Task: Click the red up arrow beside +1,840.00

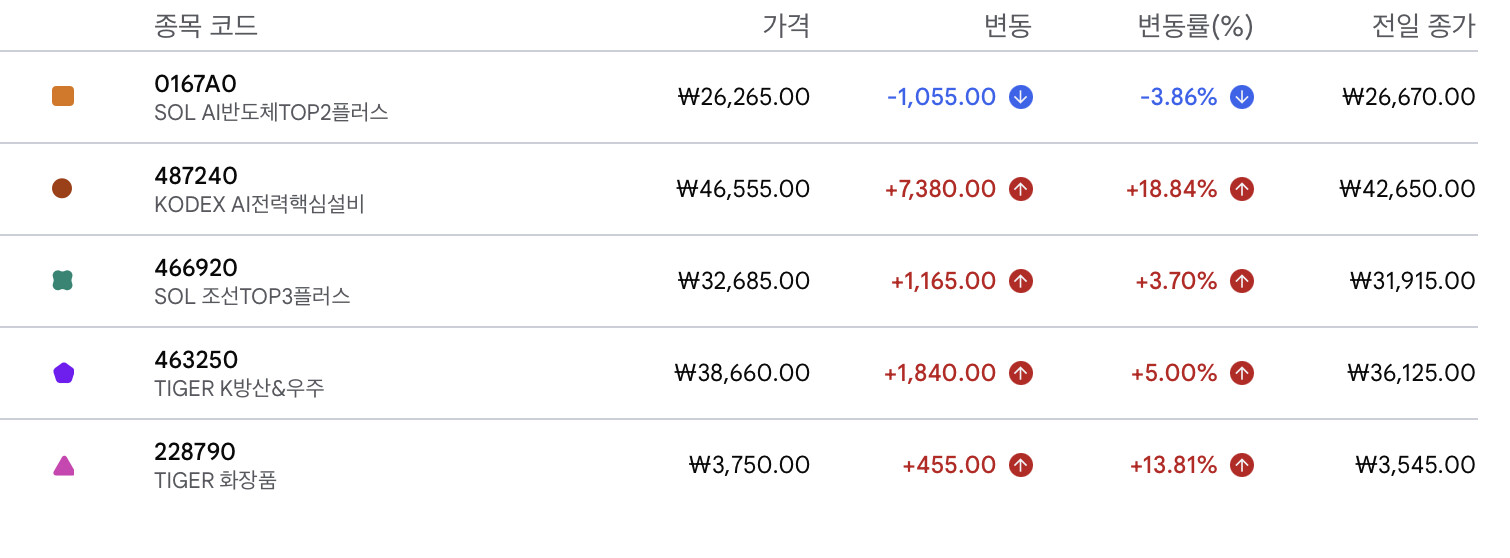Action: [x=1021, y=373]
